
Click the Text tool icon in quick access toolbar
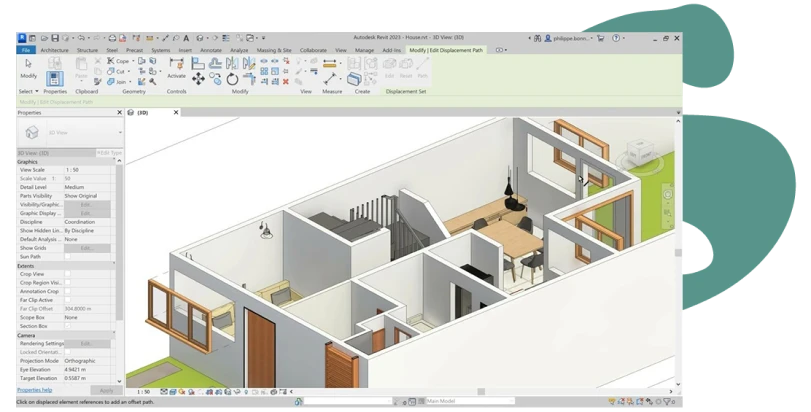(186, 38)
